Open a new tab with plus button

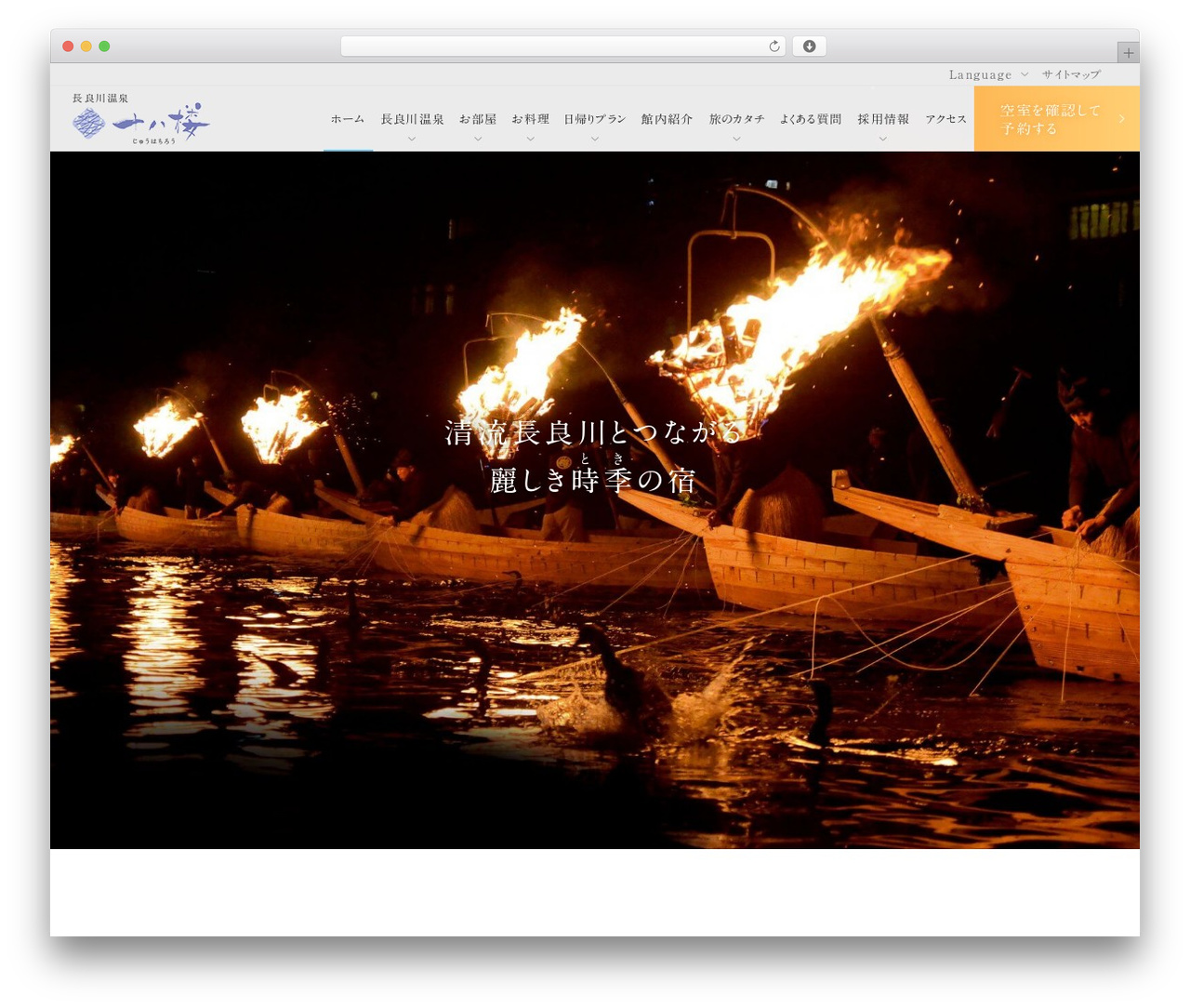coord(1128,53)
